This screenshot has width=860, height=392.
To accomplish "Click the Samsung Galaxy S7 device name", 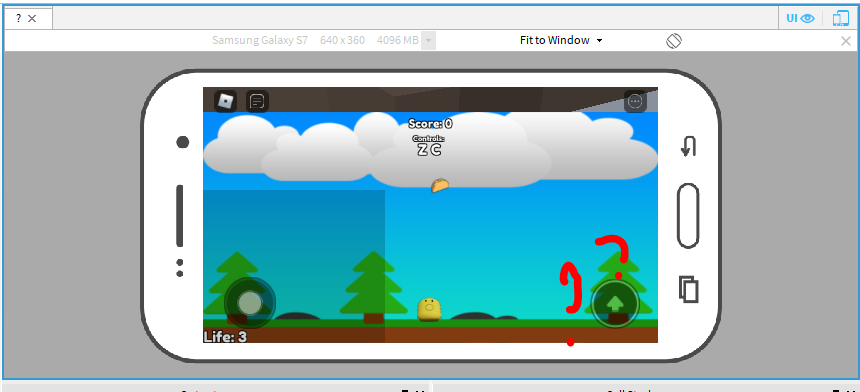I will click(x=260, y=40).
